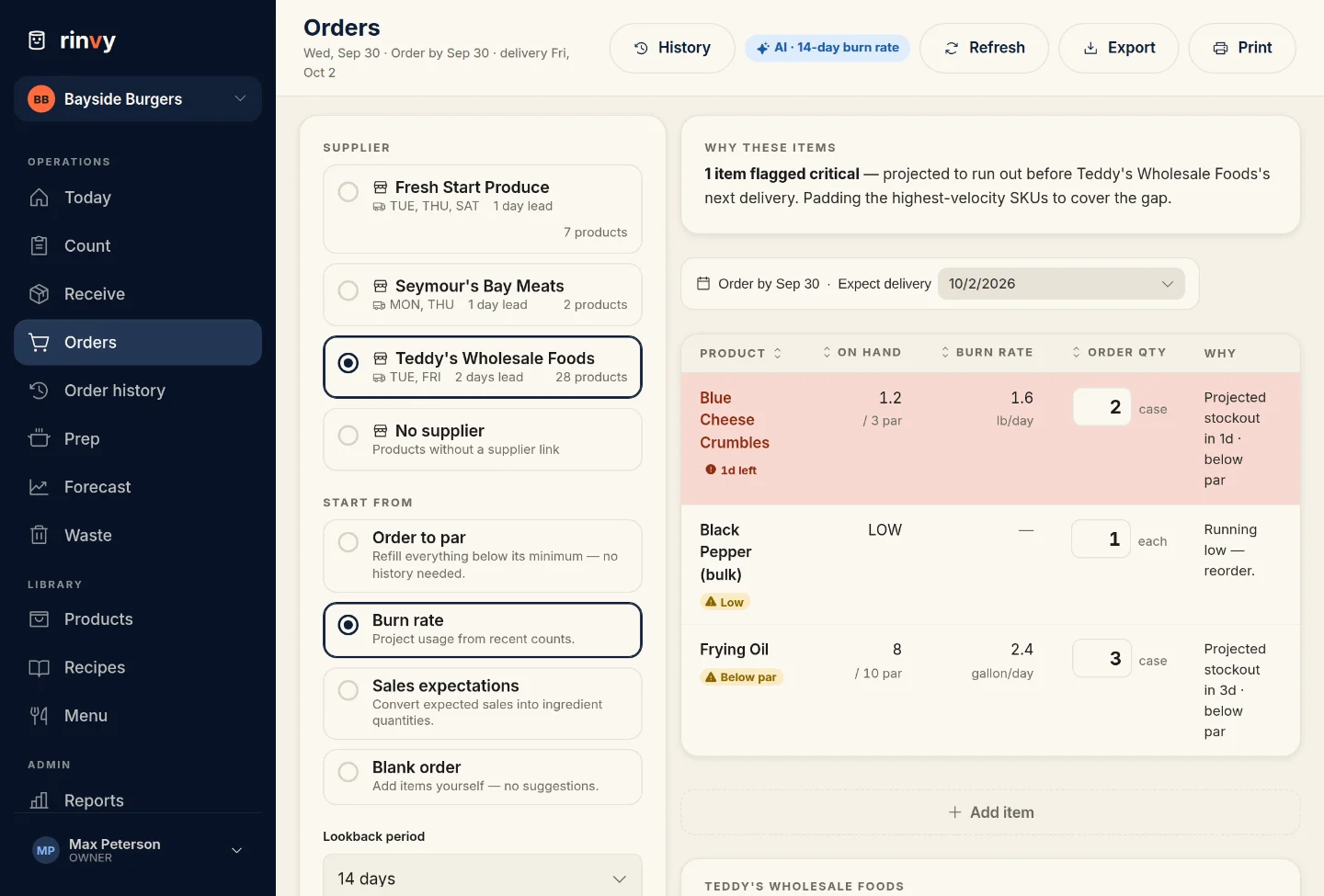Click the calendar icon next to Order by Sep 30

click(x=703, y=284)
